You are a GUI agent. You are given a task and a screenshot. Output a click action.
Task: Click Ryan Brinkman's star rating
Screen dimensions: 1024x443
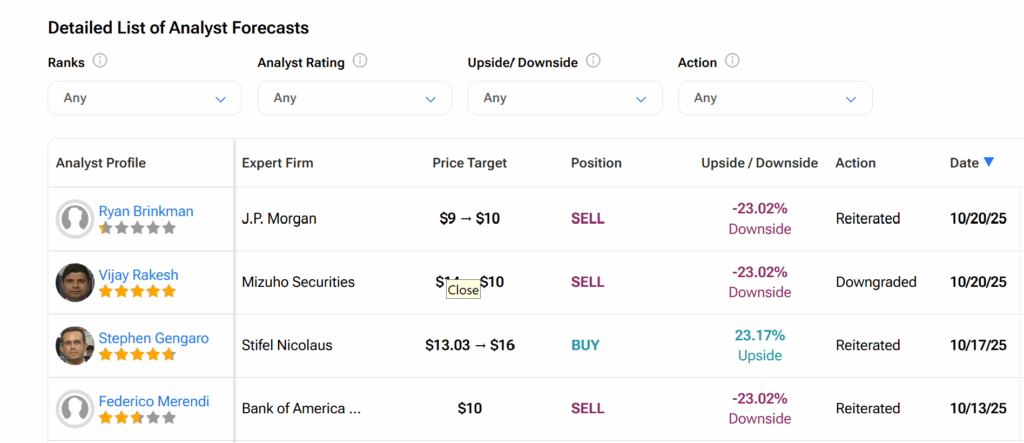tap(137, 228)
